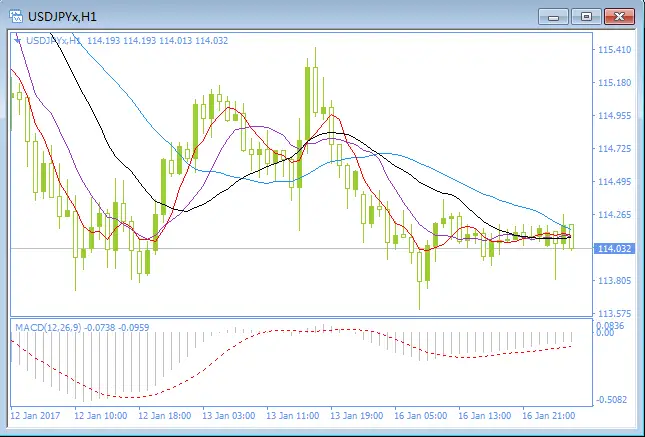This screenshot has height=437, width=645.
Task: Click the 16 Jan 05:00 time axis label
Action: point(420,416)
